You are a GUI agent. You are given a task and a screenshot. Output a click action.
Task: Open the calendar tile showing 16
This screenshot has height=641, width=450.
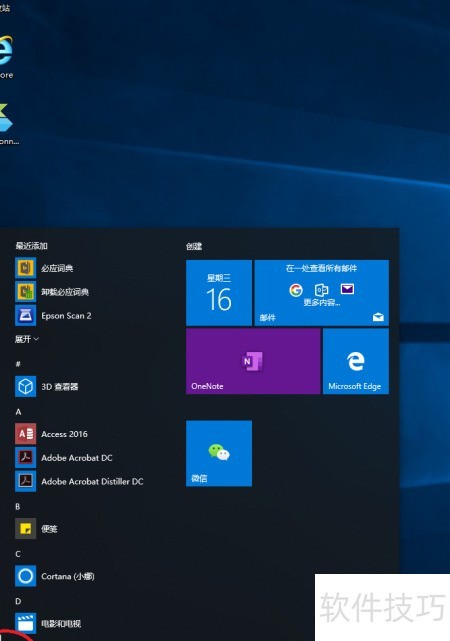click(x=219, y=293)
